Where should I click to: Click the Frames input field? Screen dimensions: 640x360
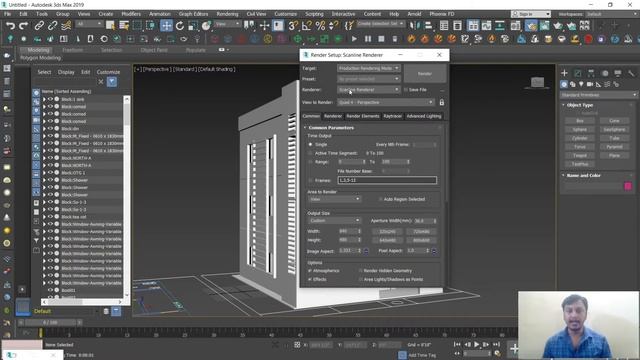click(387, 180)
